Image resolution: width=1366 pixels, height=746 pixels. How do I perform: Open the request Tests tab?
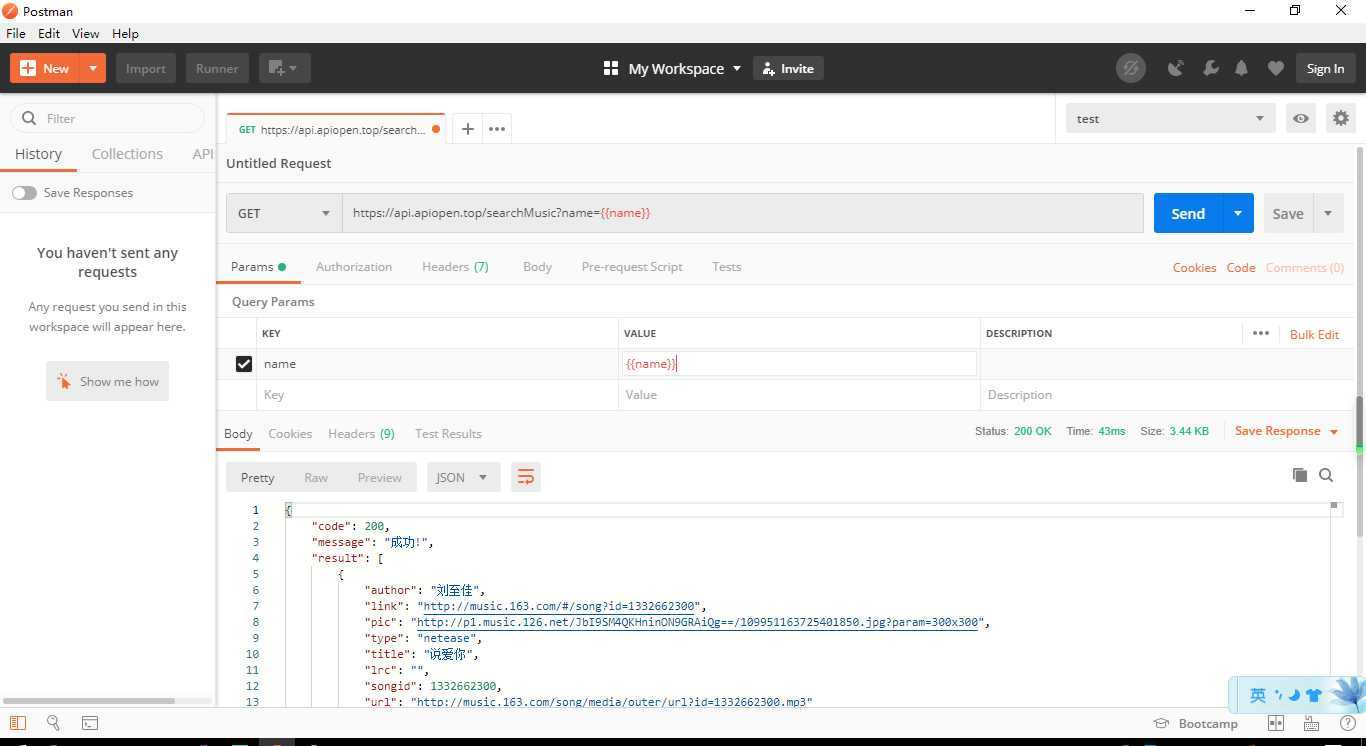(x=727, y=267)
